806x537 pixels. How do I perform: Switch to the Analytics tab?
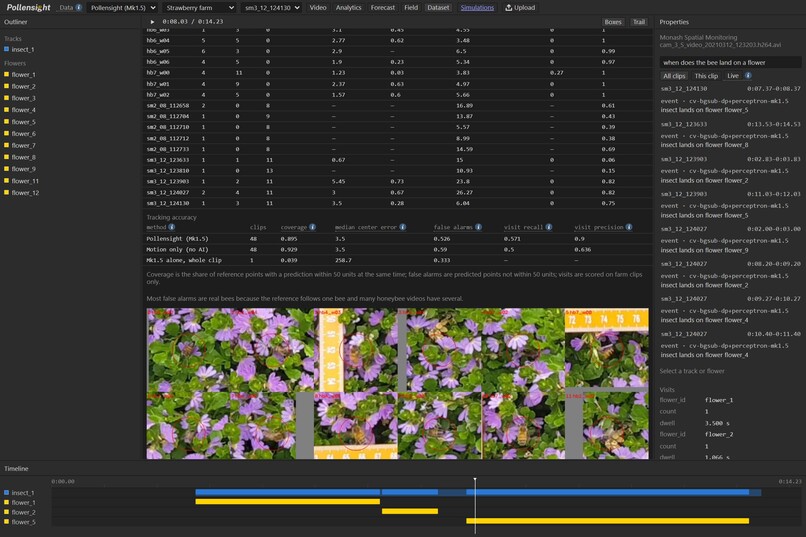pyautogui.click(x=349, y=8)
